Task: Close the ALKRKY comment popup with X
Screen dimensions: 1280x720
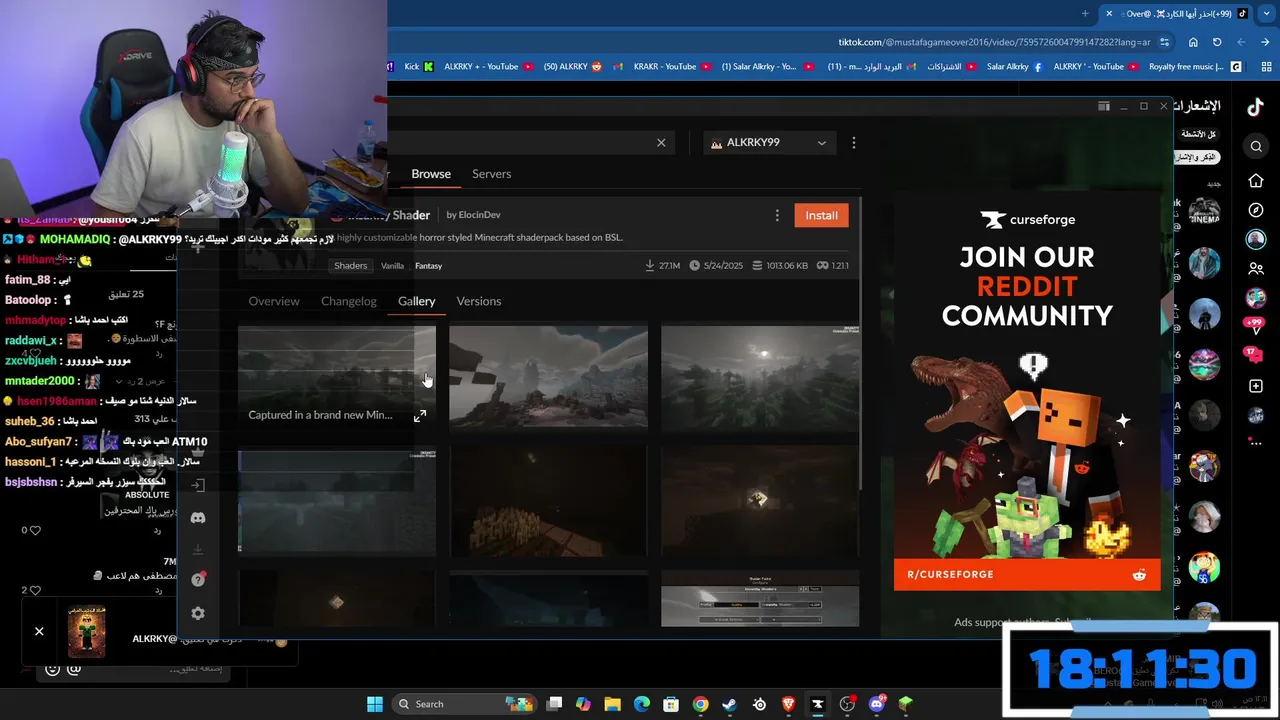Action: (x=39, y=631)
